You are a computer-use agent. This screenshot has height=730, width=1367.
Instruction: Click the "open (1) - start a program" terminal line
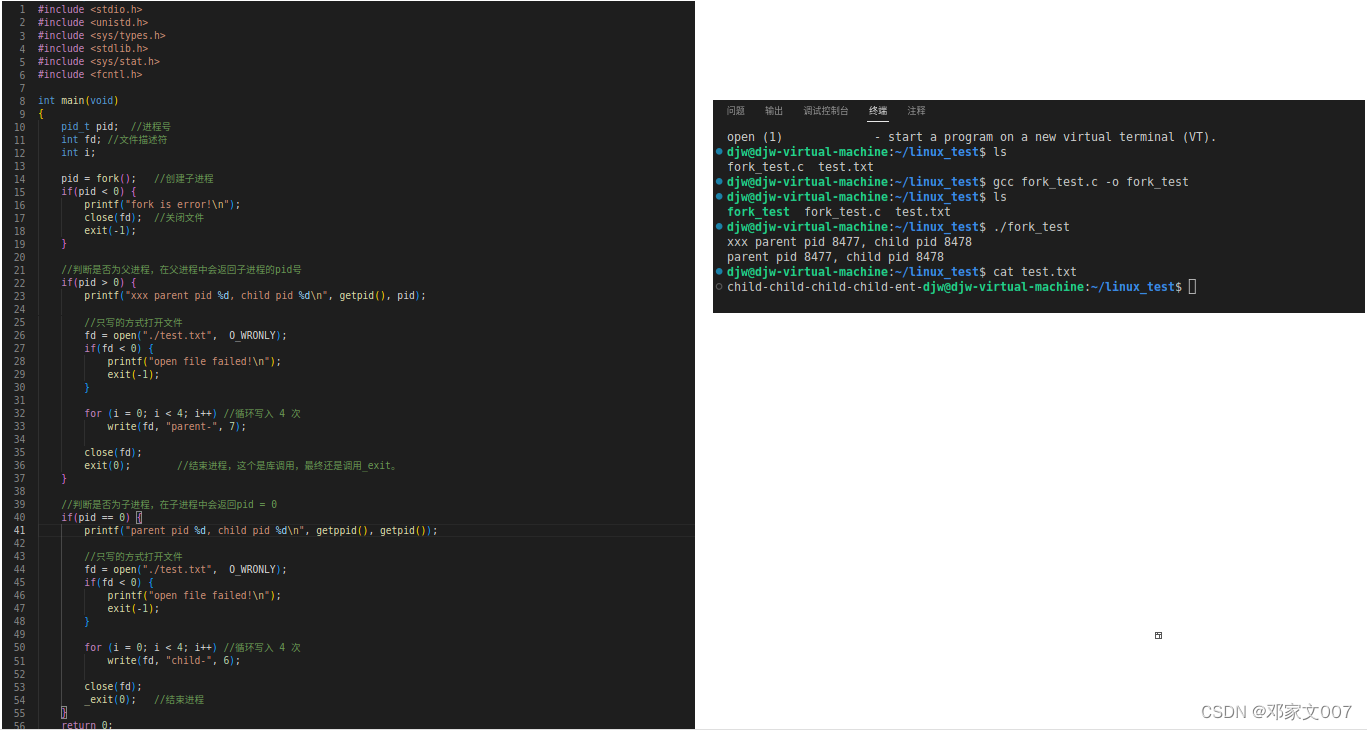pos(971,137)
